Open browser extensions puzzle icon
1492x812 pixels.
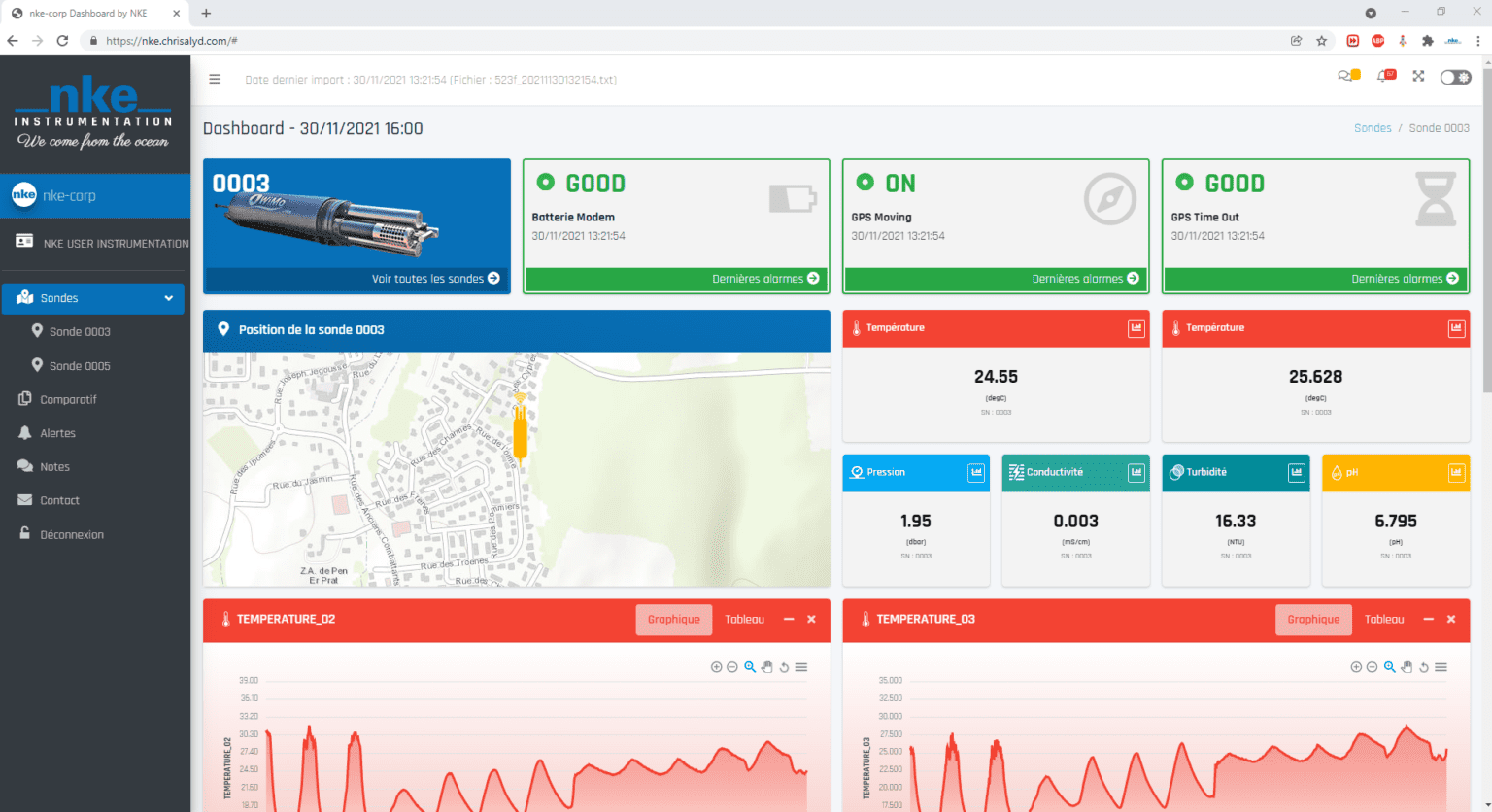1427,41
